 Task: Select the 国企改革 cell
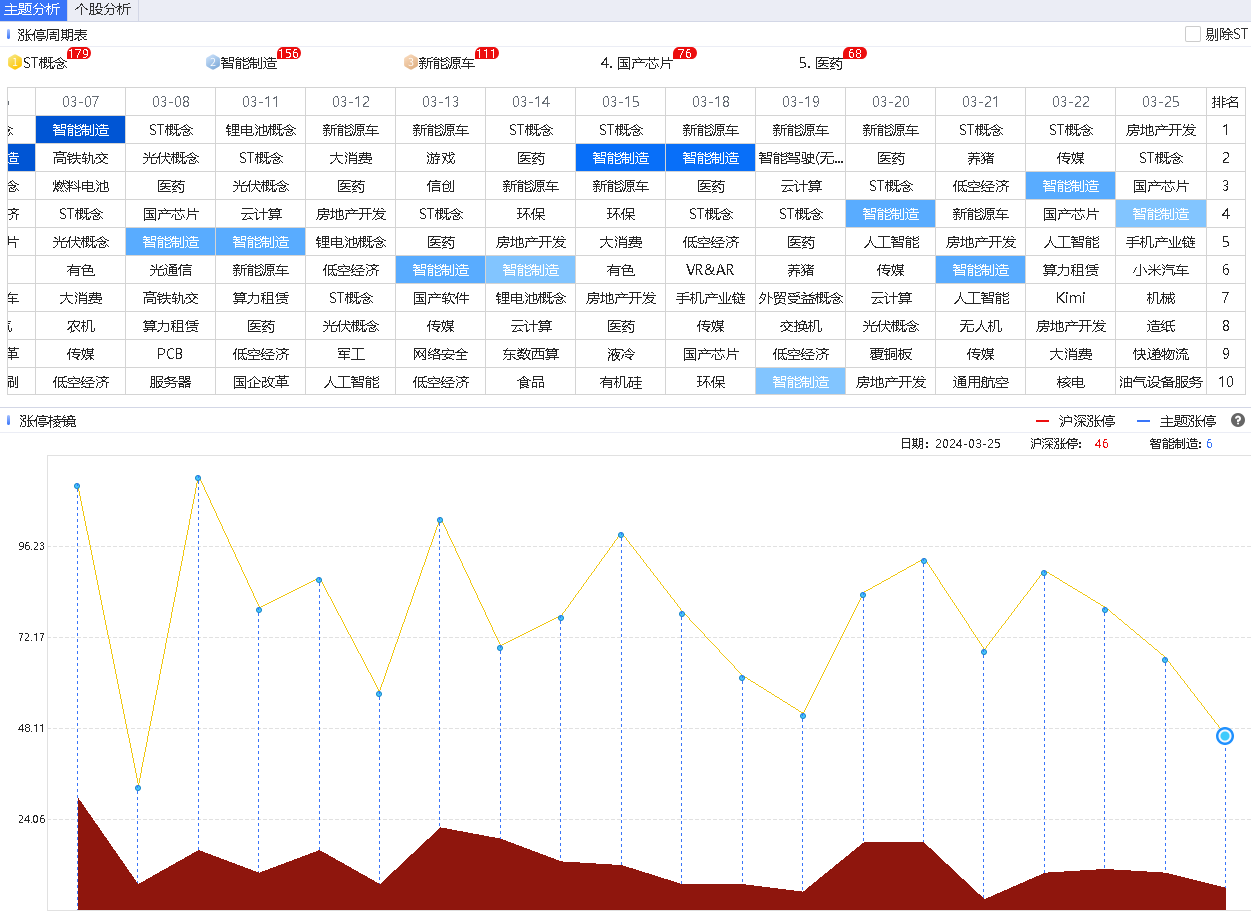tap(261, 382)
